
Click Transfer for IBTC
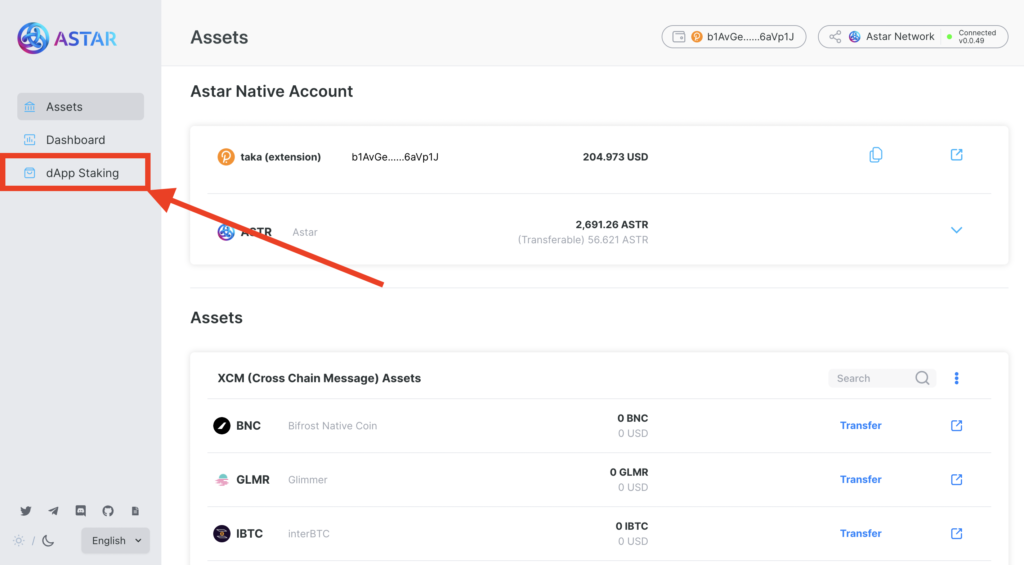(861, 534)
